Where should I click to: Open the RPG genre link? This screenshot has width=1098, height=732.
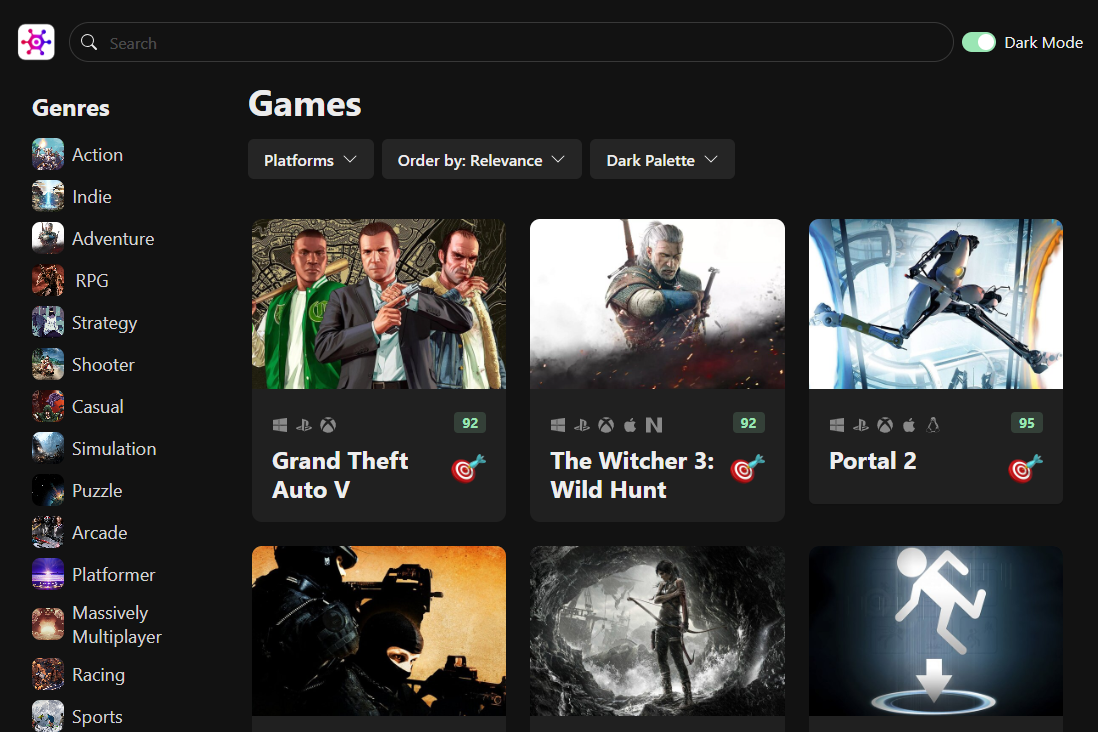(x=92, y=281)
